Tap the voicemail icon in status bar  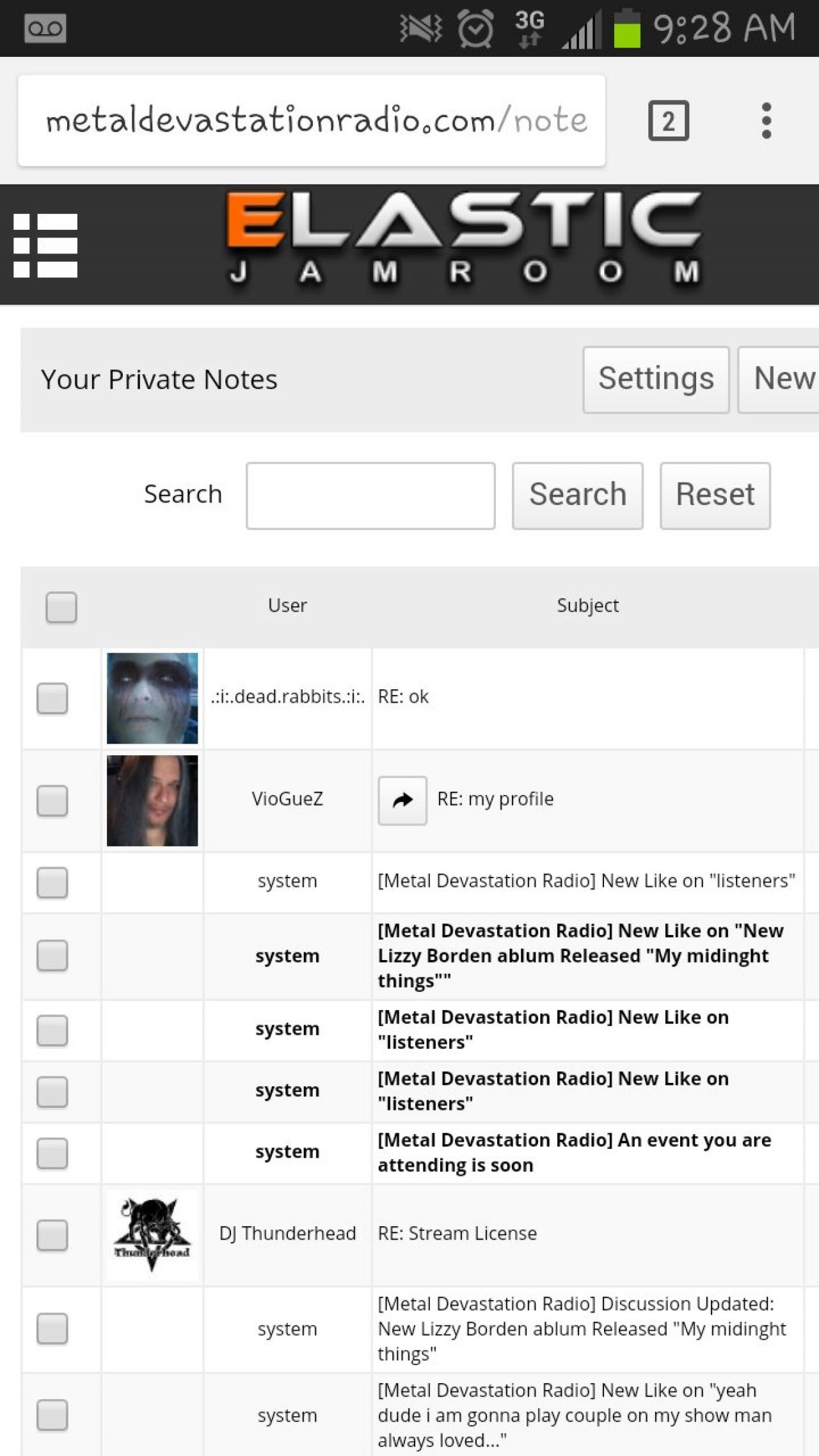(45, 28)
